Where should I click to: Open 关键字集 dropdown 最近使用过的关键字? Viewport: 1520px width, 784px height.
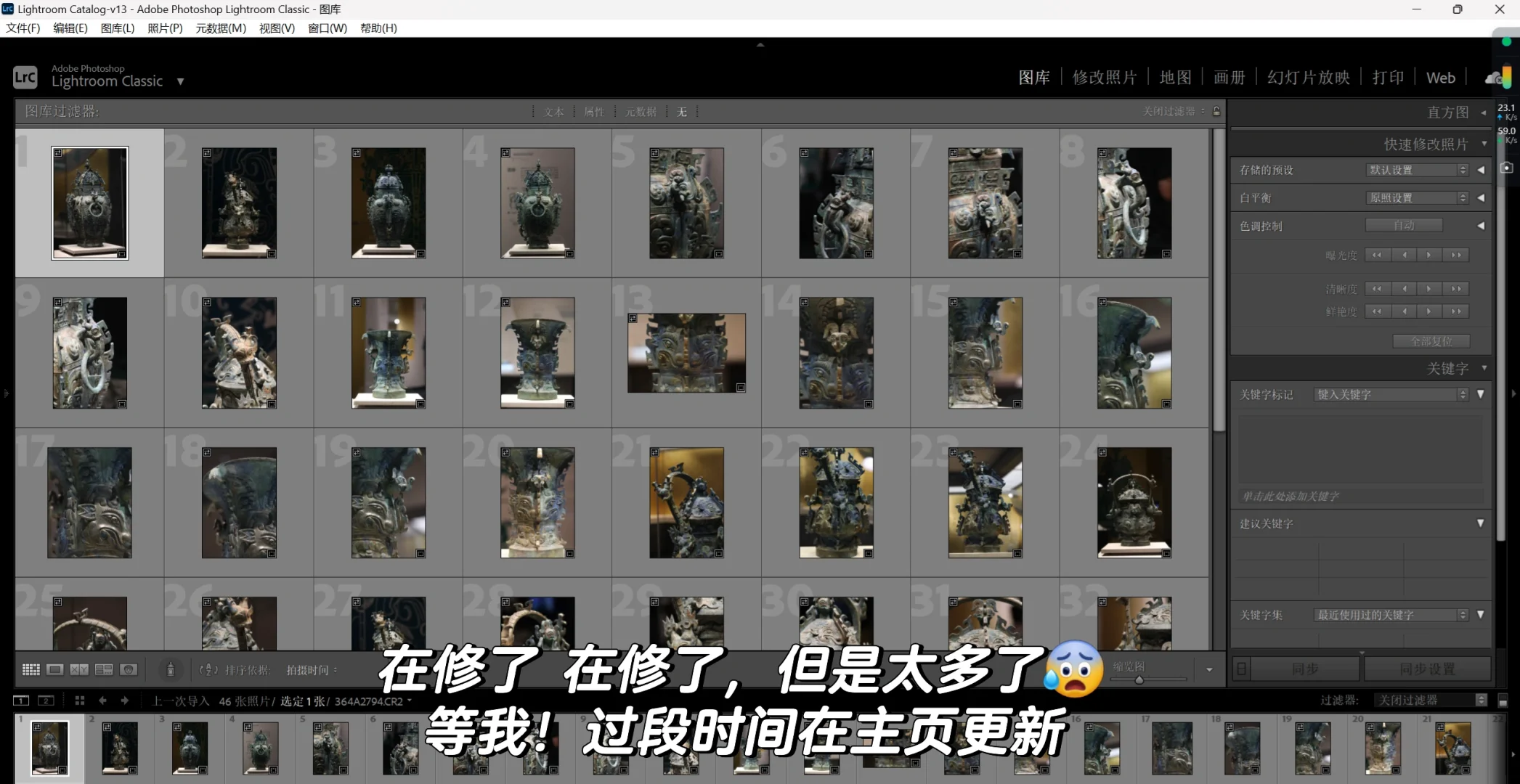pyautogui.click(x=1391, y=615)
